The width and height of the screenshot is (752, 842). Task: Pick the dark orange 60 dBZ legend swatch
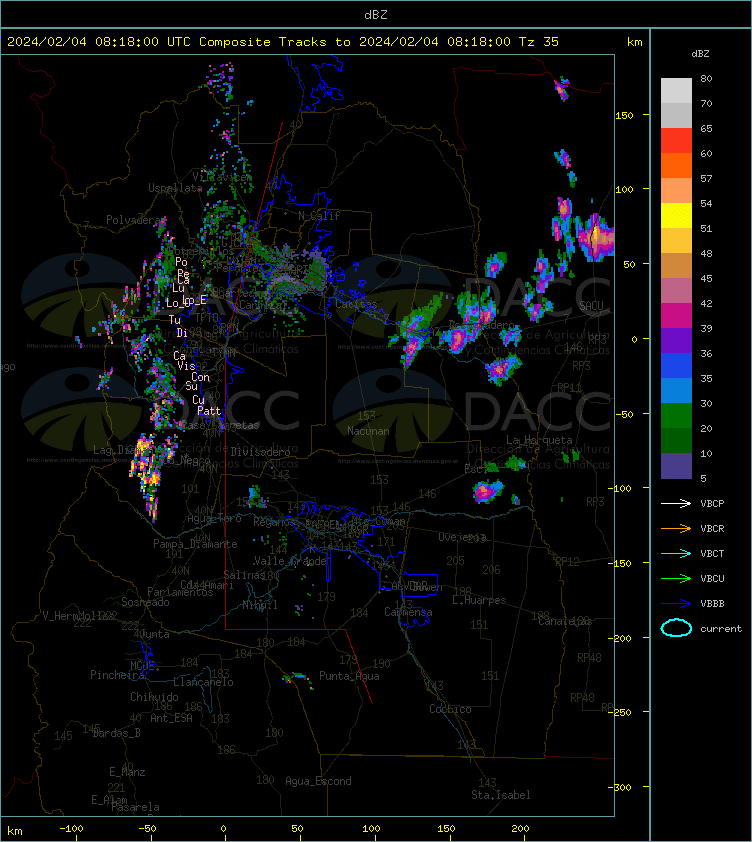pyautogui.click(x=676, y=165)
